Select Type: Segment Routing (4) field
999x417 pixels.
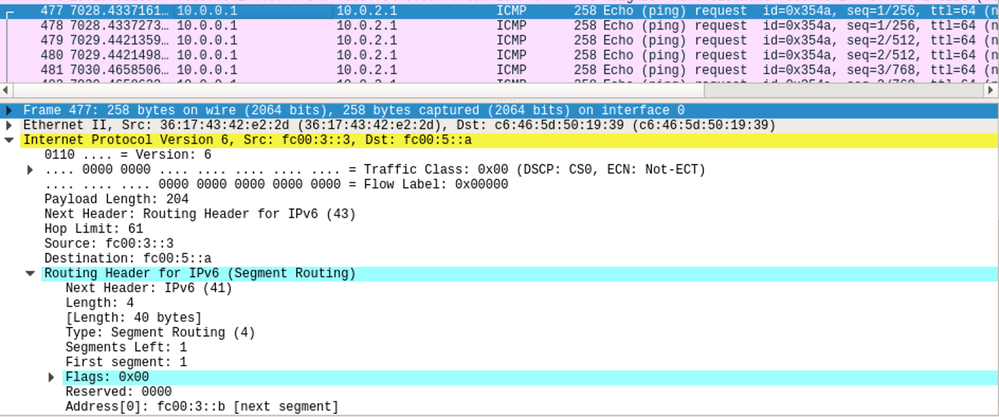tap(161, 332)
